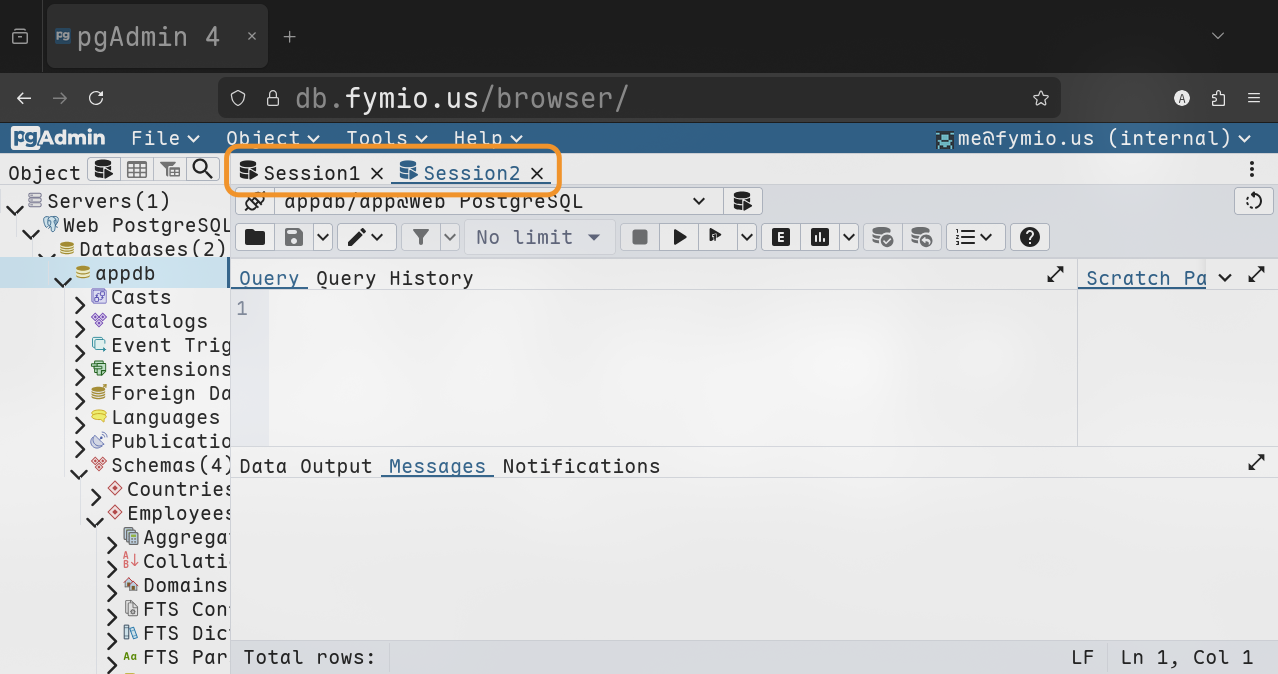Click the View Data table grid icon
This screenshot has height=674, width=1278.
pos(137,170)
